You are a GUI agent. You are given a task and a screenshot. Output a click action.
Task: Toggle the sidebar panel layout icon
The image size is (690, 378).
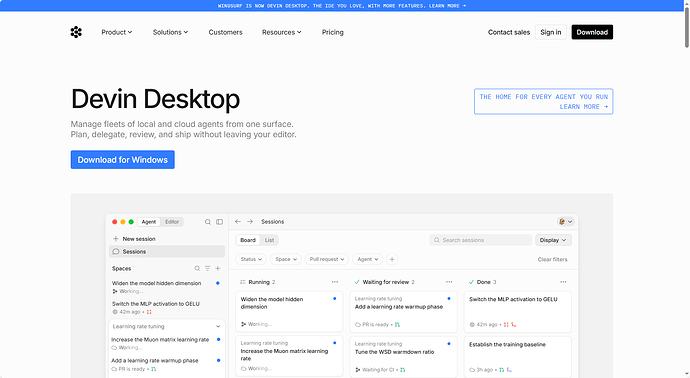tap(220, 222)
